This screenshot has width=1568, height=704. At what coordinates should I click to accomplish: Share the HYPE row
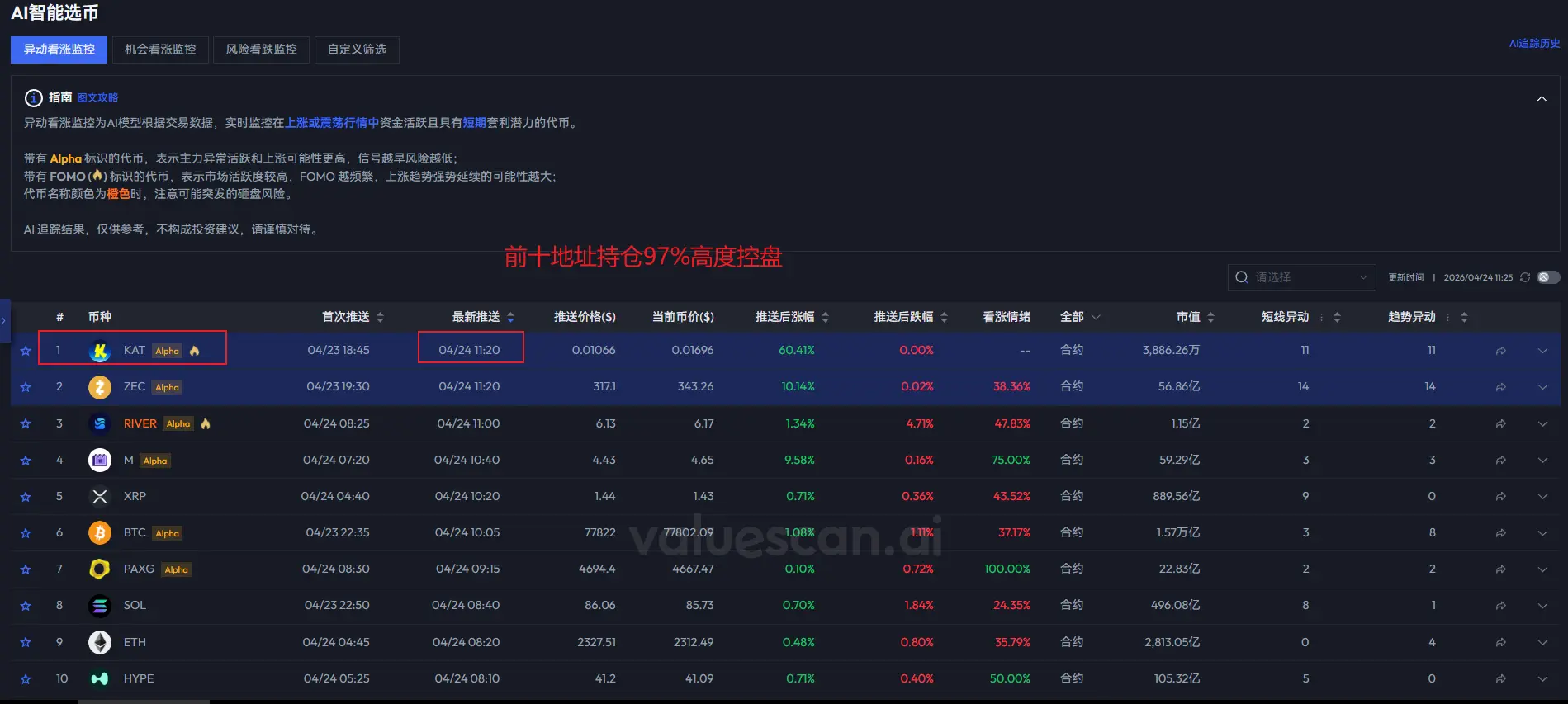coord(1500,678)
